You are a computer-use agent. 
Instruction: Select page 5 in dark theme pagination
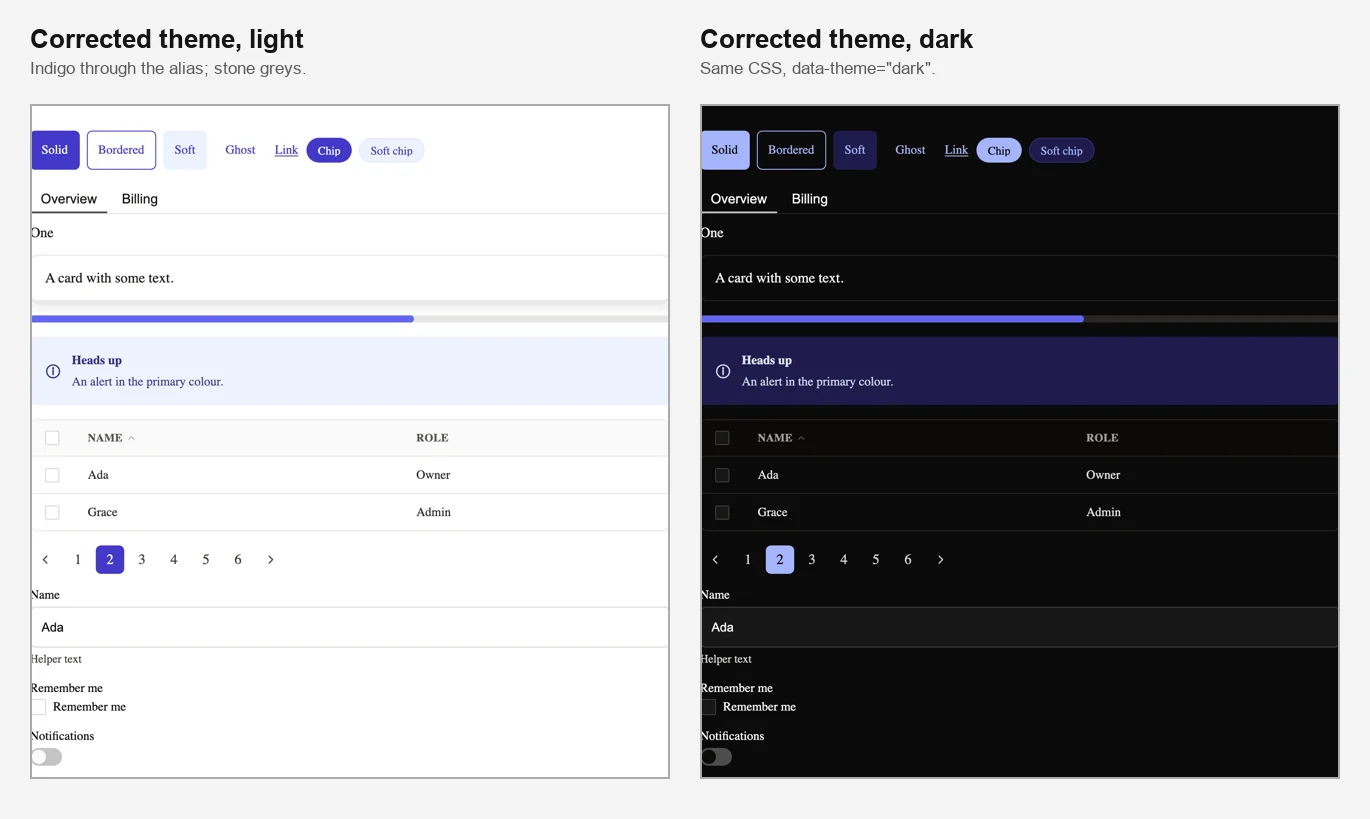876,560
